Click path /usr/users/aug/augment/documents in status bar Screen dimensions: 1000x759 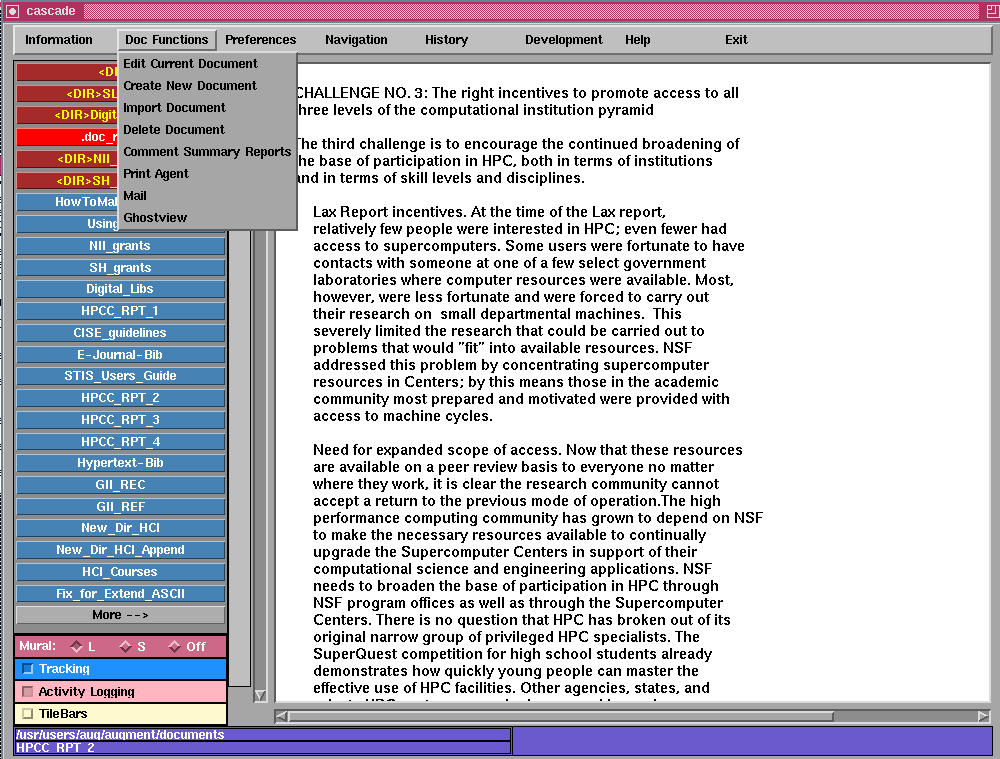click(x=121, y=735)
